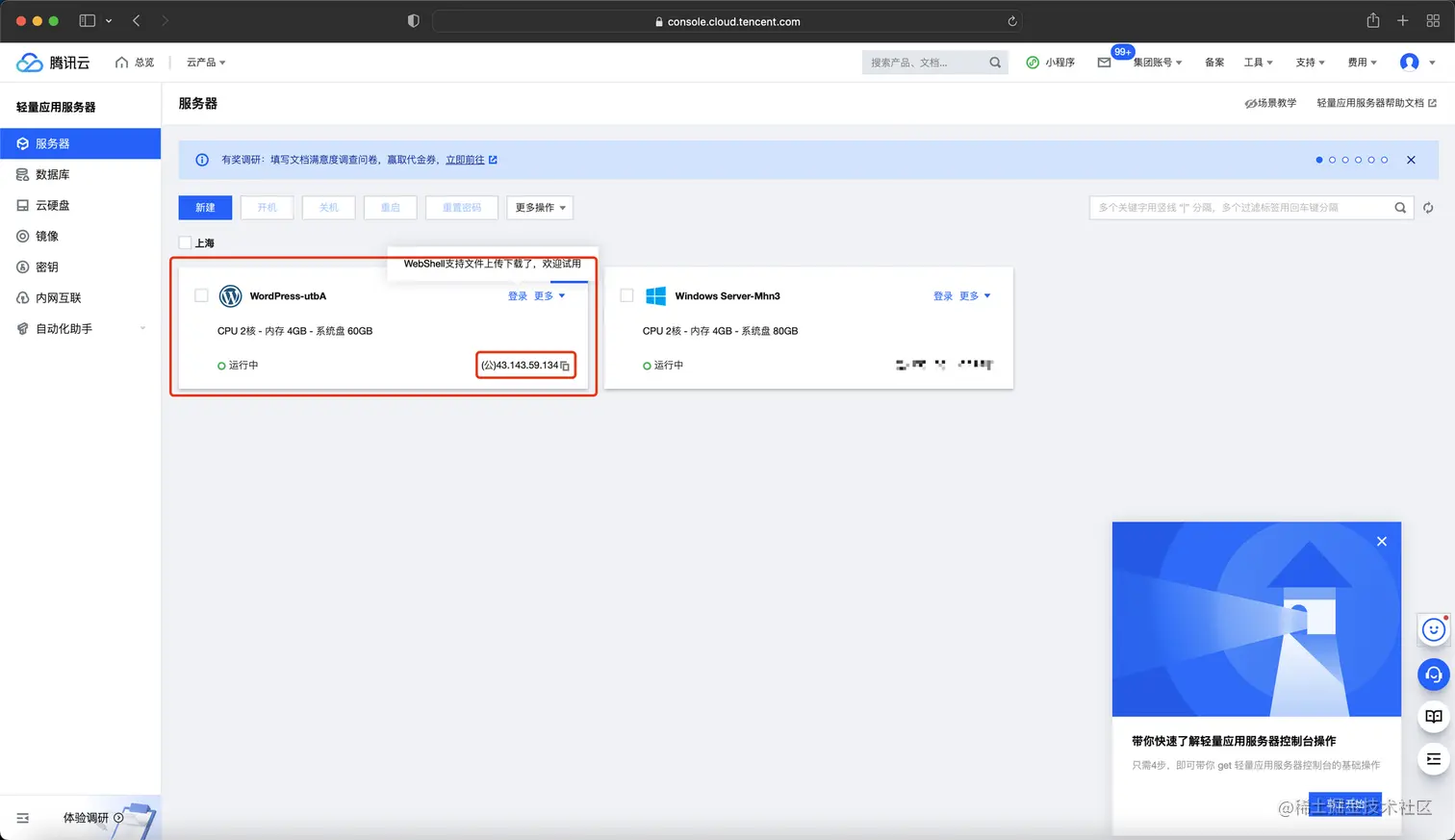The height and width of the screenshot is (840, 1455).
Task: Click the Safari share icon
Action: [1373, 21]
